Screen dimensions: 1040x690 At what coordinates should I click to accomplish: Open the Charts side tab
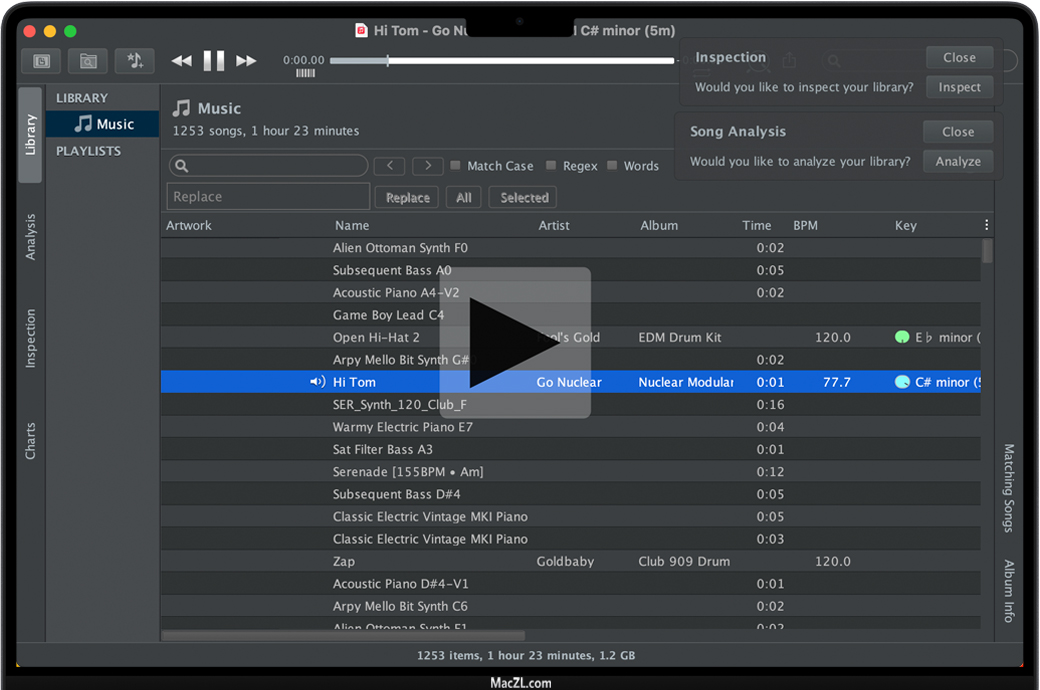pyautogui.click(x=30, y=441)
